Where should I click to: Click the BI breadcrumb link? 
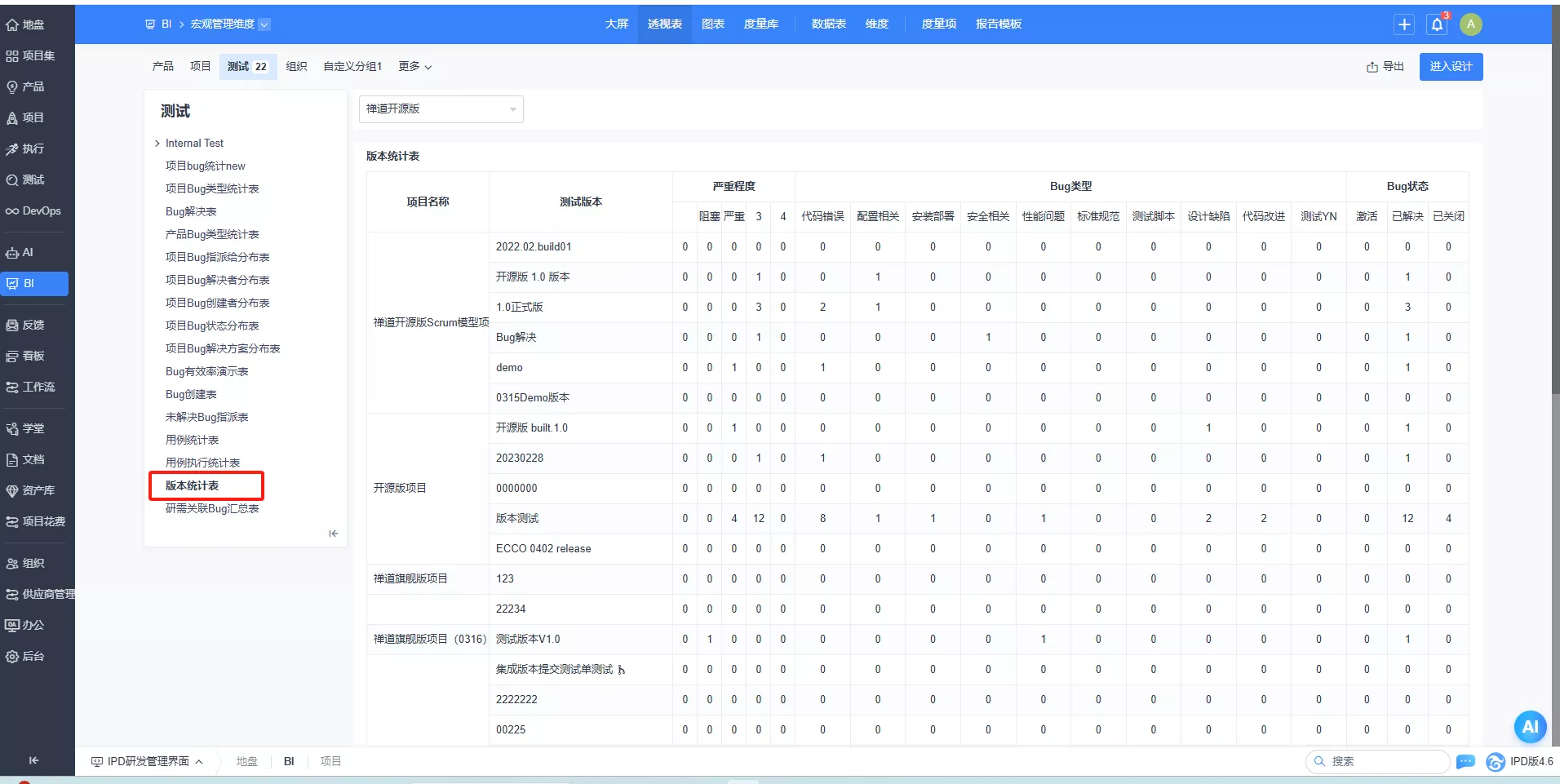point(166,24)
